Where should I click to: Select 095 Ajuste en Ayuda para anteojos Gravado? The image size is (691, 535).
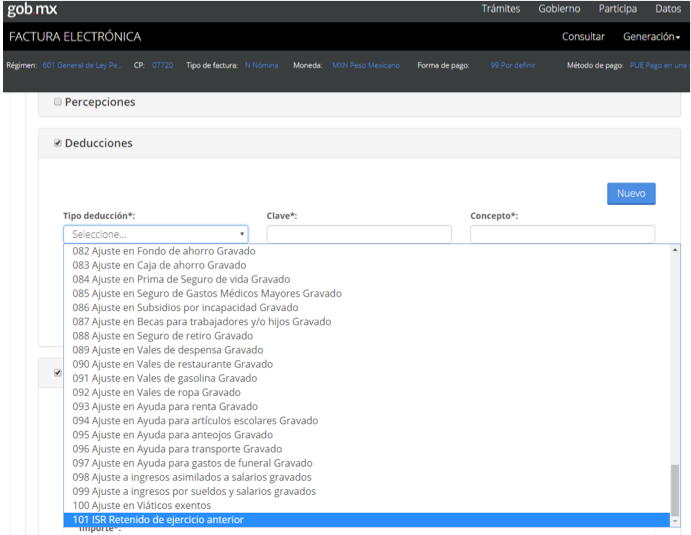click(367, 435)
